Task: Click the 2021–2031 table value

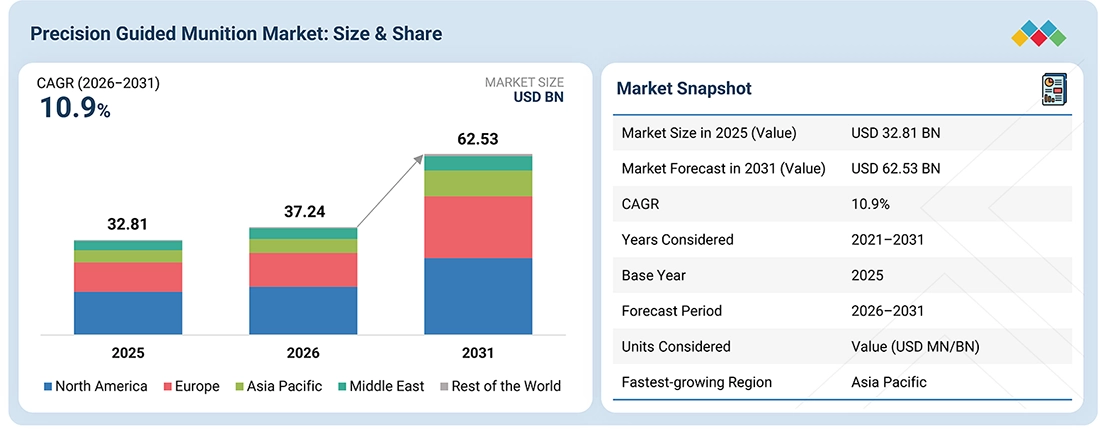Action: pyautogui.click(x=887, y=240)
